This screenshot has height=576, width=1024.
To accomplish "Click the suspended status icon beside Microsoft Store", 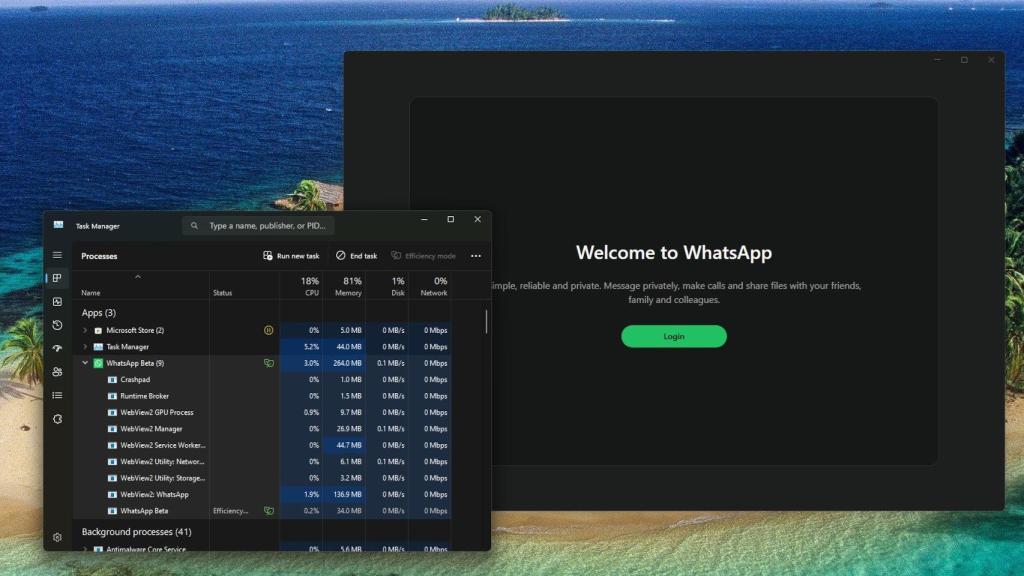I will coord(268,330).
